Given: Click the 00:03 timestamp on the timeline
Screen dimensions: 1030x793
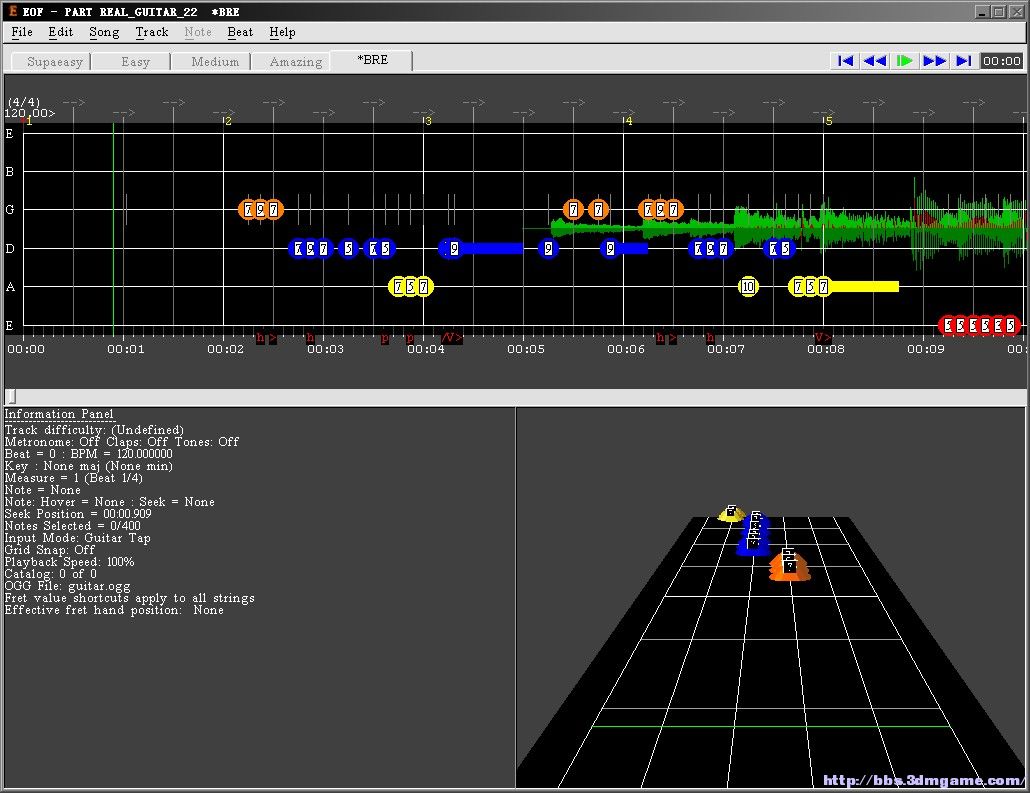Looking at the screenshot, I should (x=325, y=349).
